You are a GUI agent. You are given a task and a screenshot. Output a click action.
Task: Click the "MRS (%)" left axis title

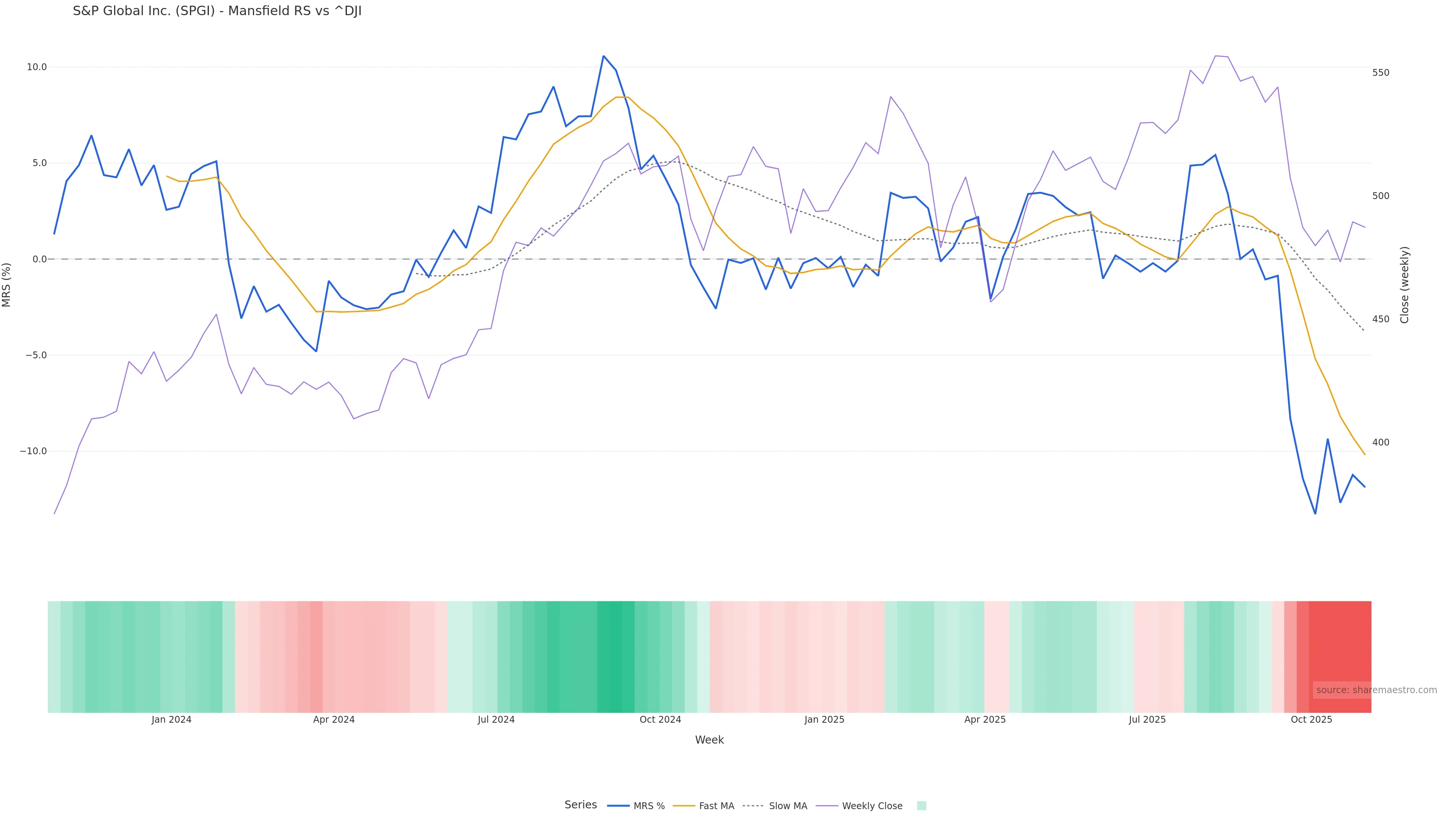pos(7,285)
